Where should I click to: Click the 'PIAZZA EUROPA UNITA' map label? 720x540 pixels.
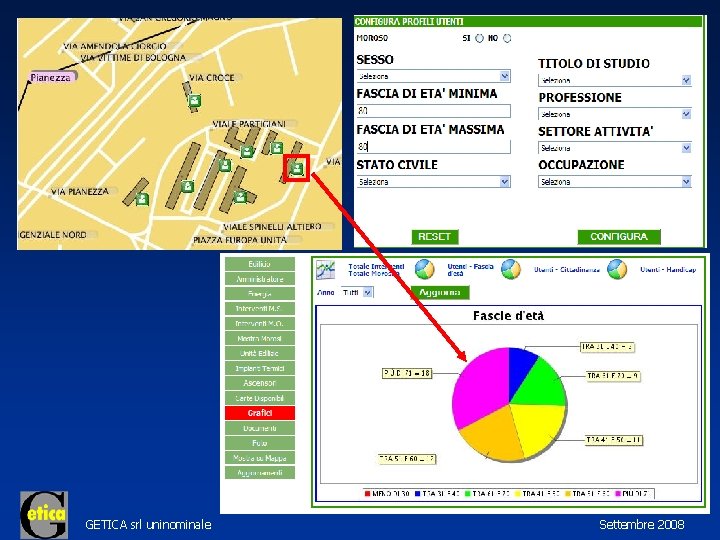coord(240,240)
